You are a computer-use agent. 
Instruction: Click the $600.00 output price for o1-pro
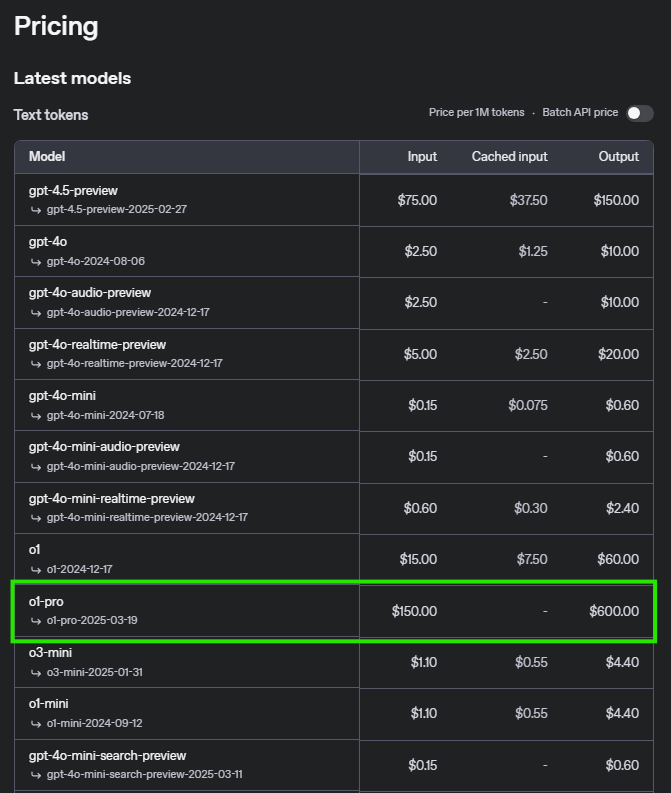[x=614, y=611]
